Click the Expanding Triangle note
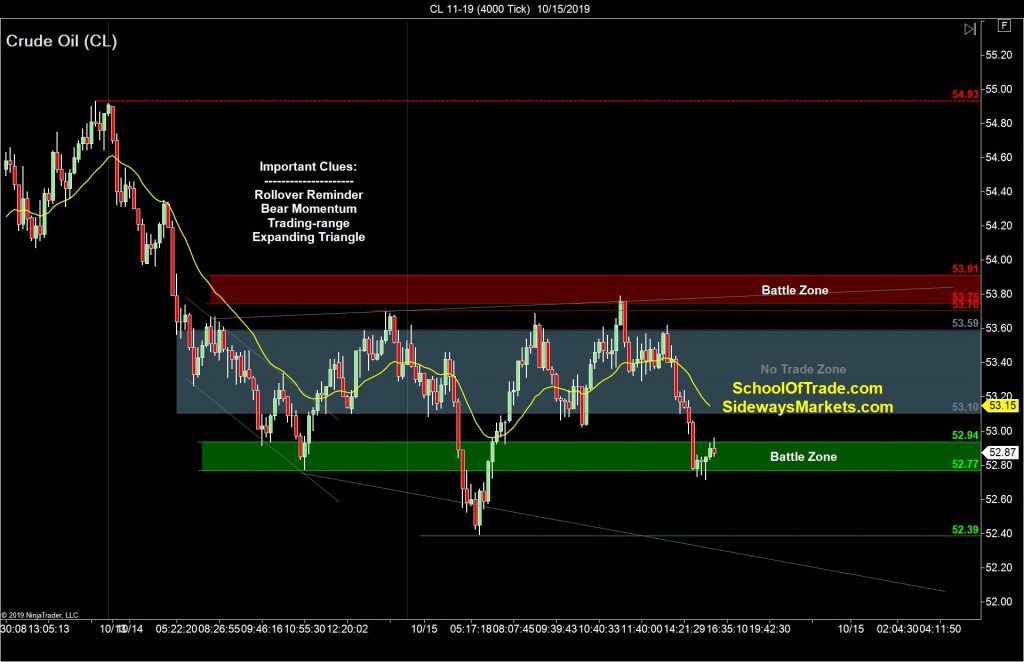Image resolution: width=1024 pixels, height=662 pixels. pyautogui.click(x=309, y=237)
